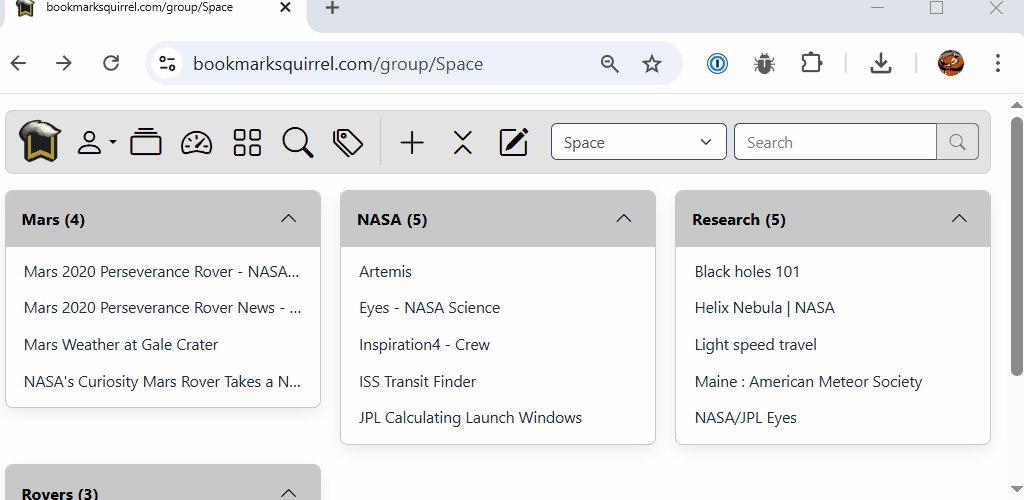Add a new bookmark with plus icon
This screenshot has width=1024, height=500.
click(x=412, y=142)
